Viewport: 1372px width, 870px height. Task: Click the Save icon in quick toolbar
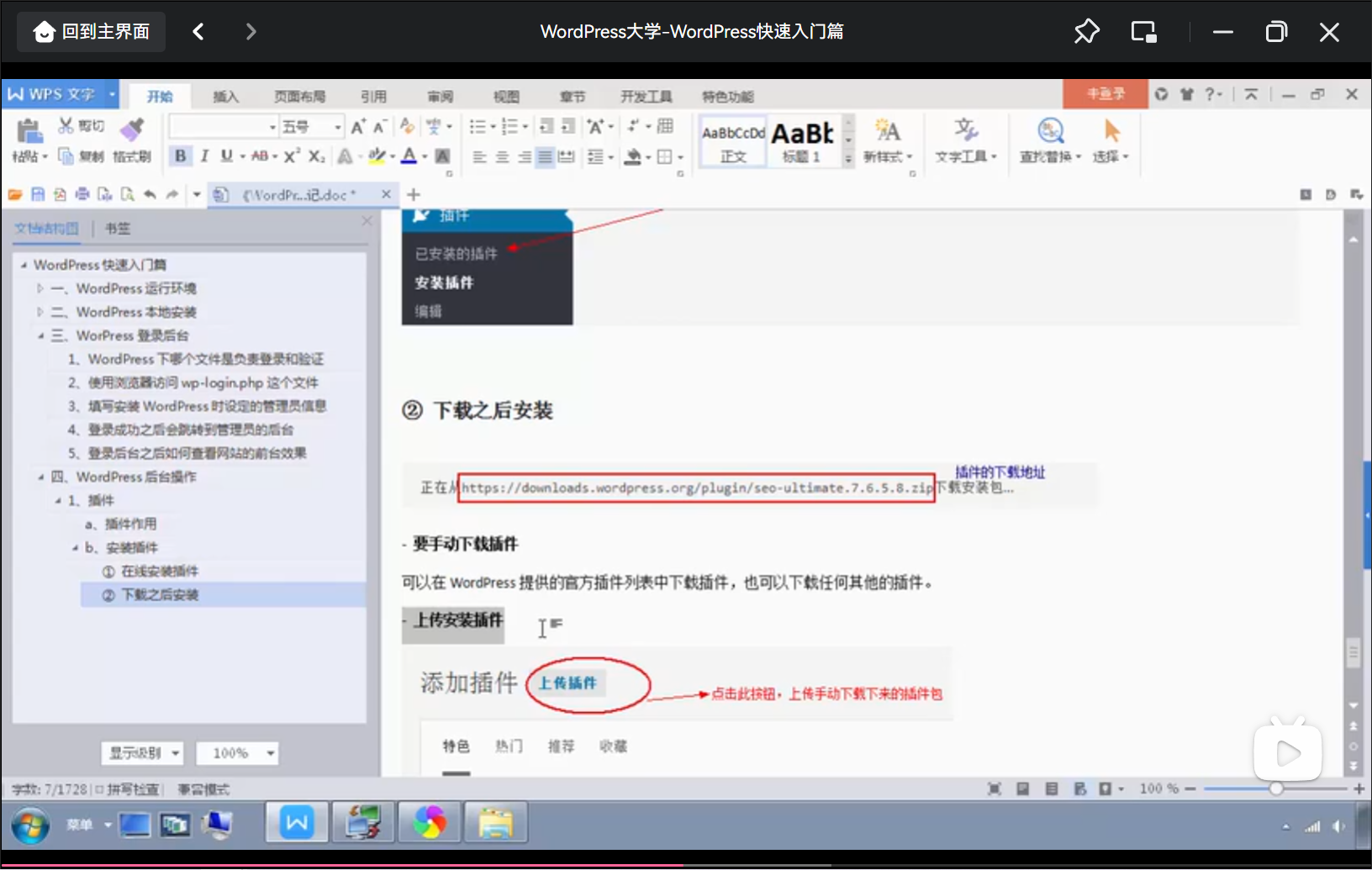(x=38, y=195)
